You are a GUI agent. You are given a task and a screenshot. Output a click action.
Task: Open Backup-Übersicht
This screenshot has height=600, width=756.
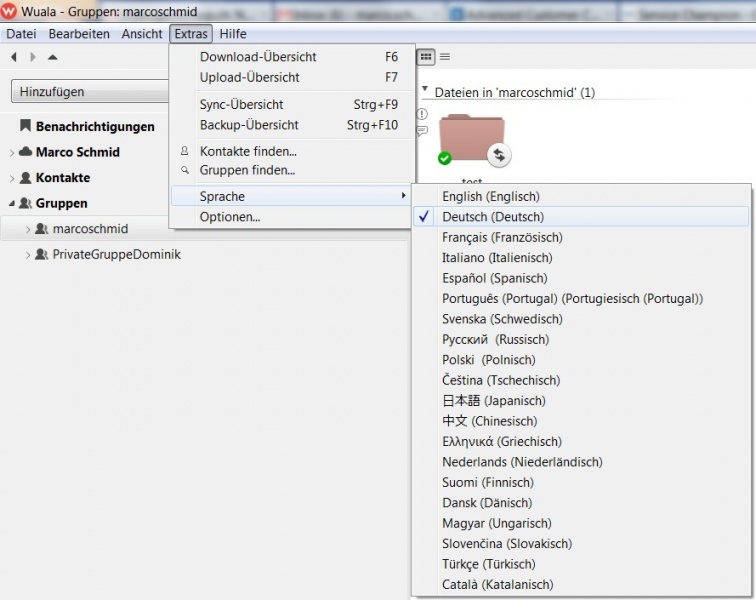(x=292, y=125)
